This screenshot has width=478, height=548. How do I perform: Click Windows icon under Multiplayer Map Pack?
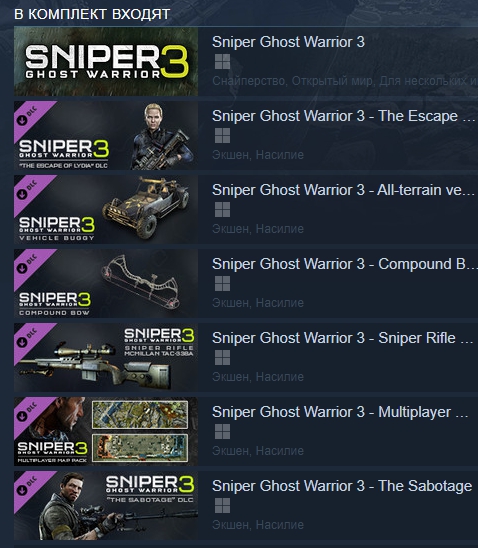223,432
